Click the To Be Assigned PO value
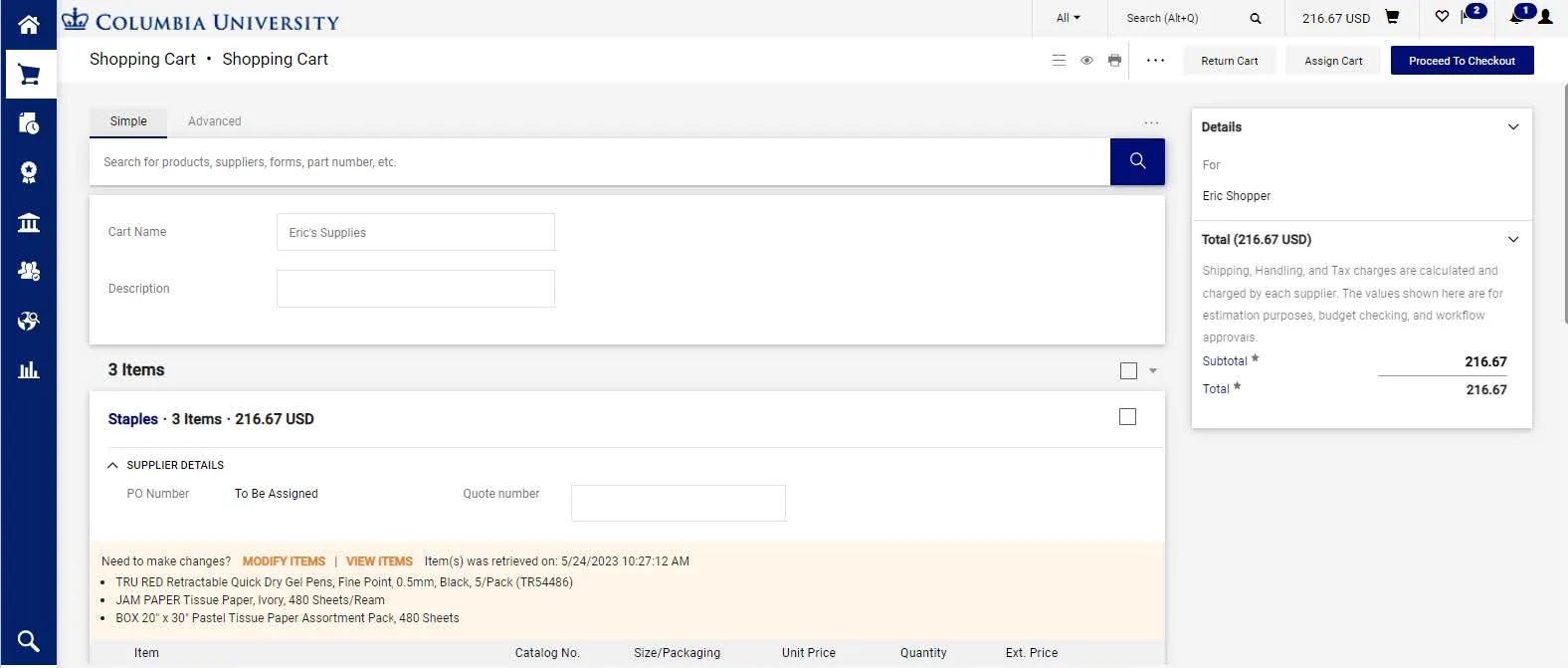Viewport: 1568px width, 668px height. click(x=277, y=494)
